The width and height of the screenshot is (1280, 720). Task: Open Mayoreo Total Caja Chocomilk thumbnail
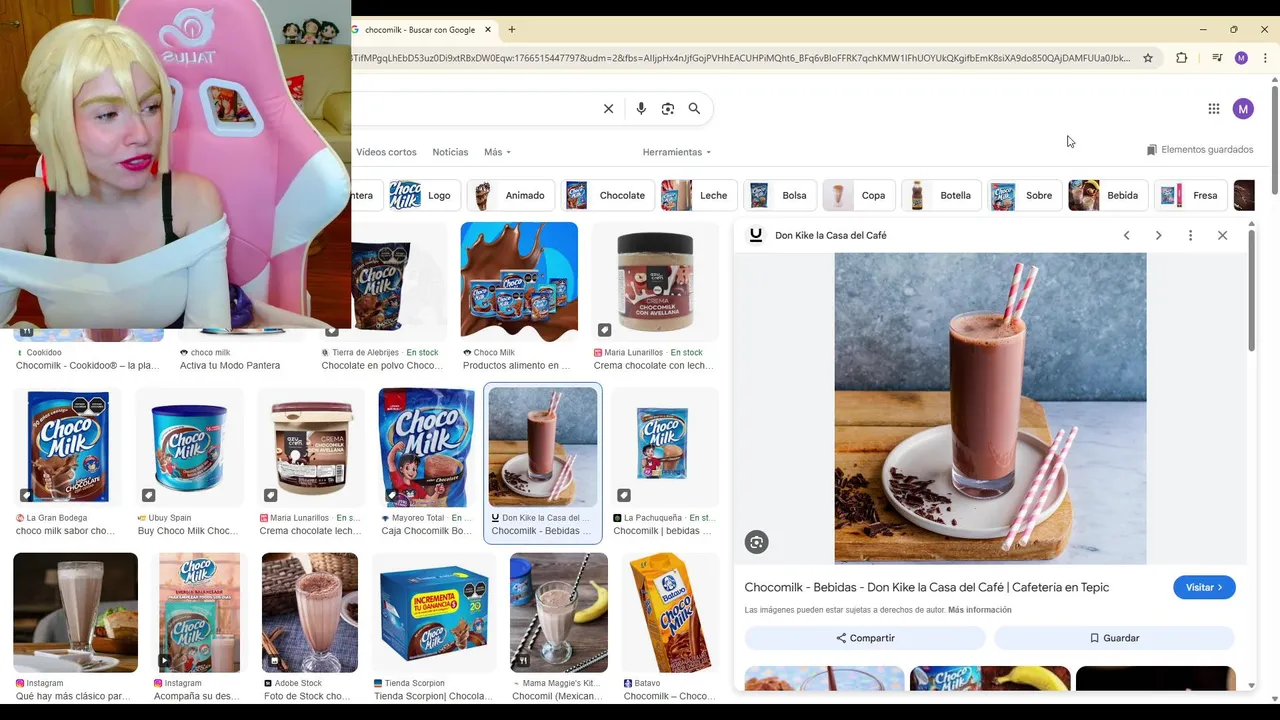[427, 447]
